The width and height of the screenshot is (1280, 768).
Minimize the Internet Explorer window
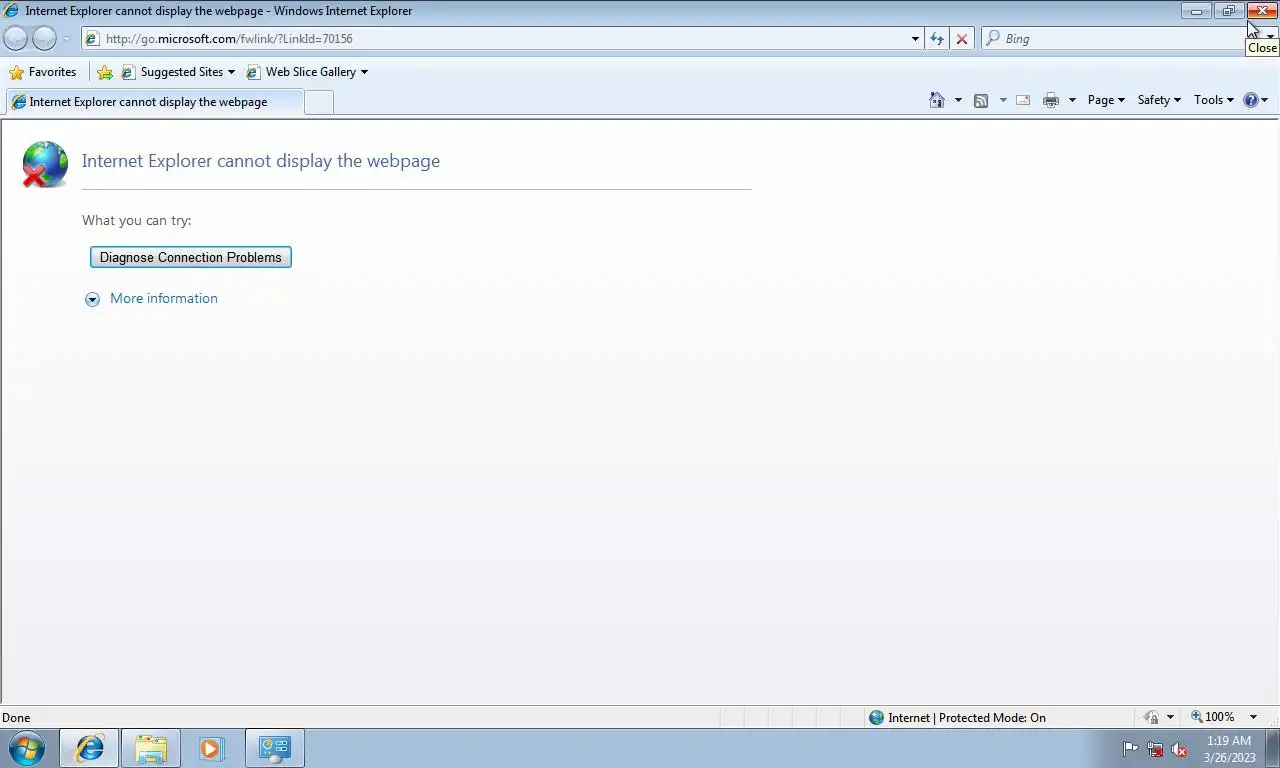coord(1196,11)
